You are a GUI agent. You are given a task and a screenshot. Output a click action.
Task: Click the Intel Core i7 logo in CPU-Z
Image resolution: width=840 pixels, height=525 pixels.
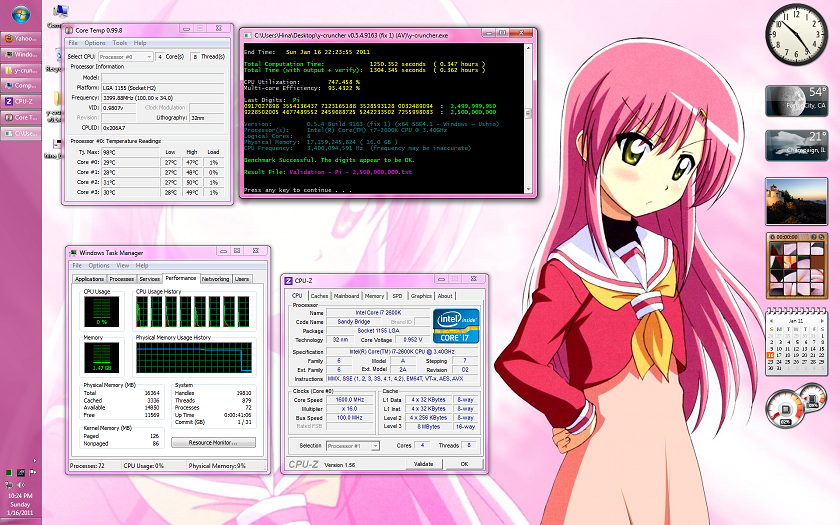point(457,328)
